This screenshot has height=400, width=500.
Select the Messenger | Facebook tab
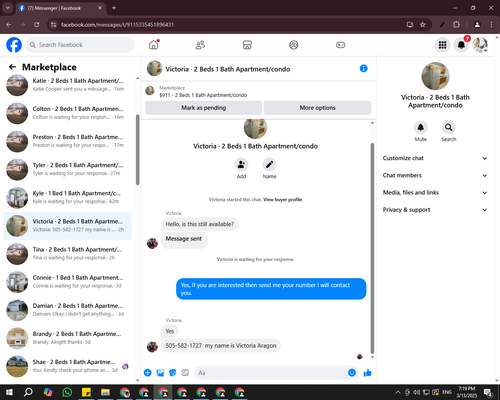[61, 8]
